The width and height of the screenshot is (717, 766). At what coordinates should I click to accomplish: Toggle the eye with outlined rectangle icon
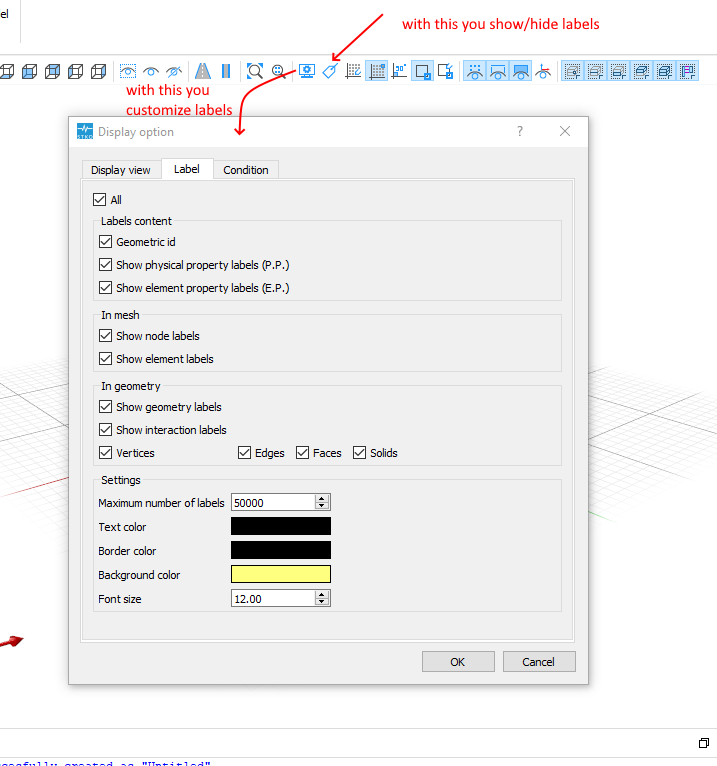(498, 71)
